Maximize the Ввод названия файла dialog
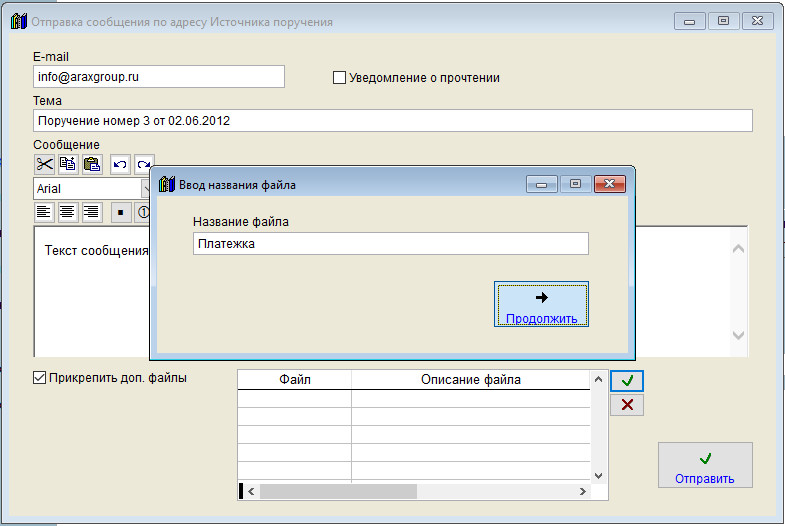 tap(575, 184)
